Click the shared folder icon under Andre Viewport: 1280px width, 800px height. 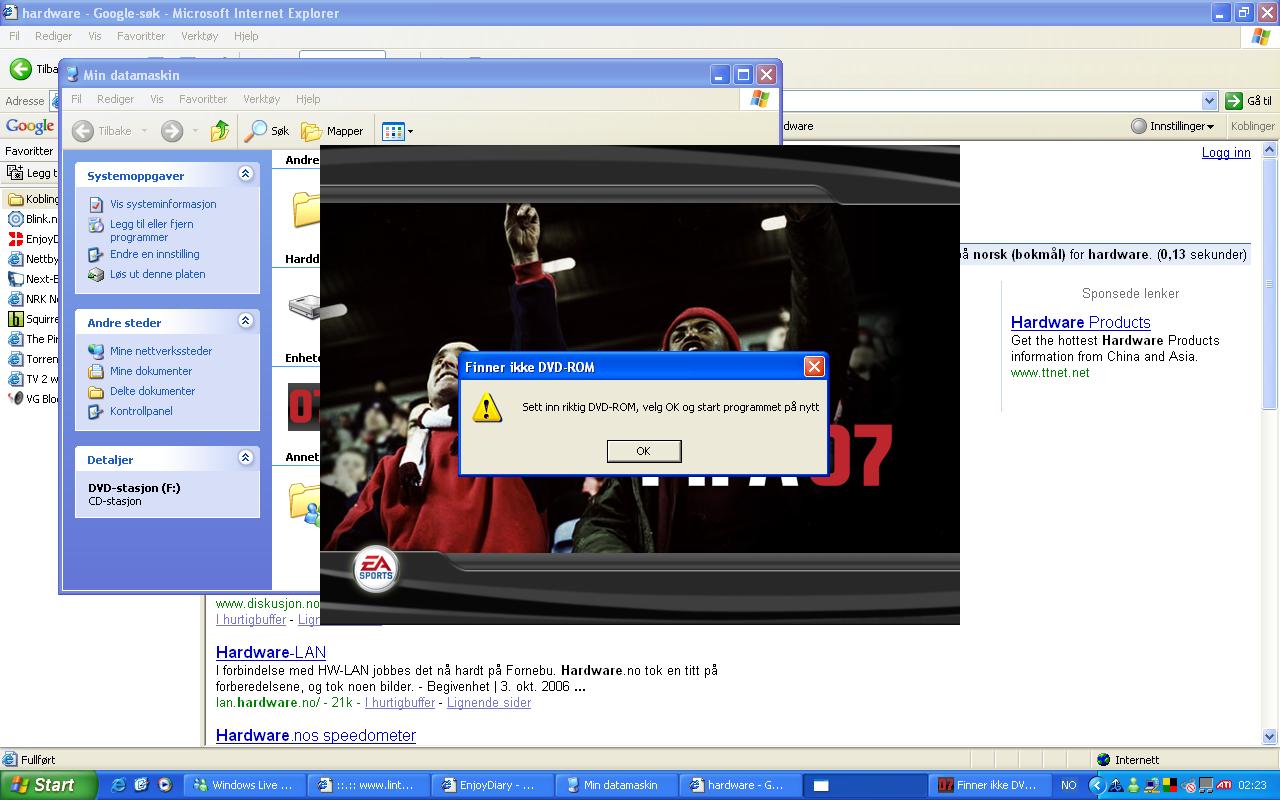(x=305, y=502)
